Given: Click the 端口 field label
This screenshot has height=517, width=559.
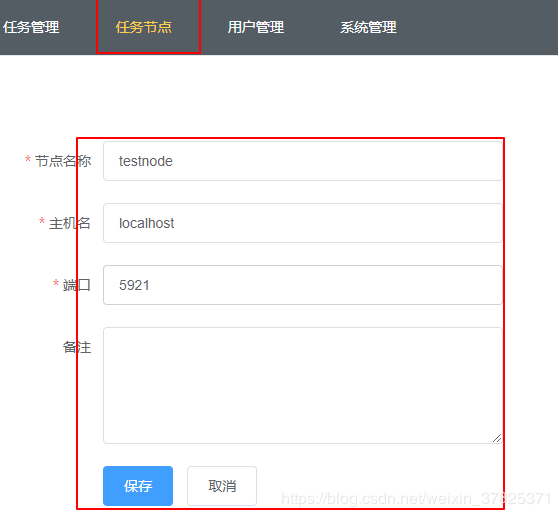Looking at the screenshot, I should pos(77,285).
